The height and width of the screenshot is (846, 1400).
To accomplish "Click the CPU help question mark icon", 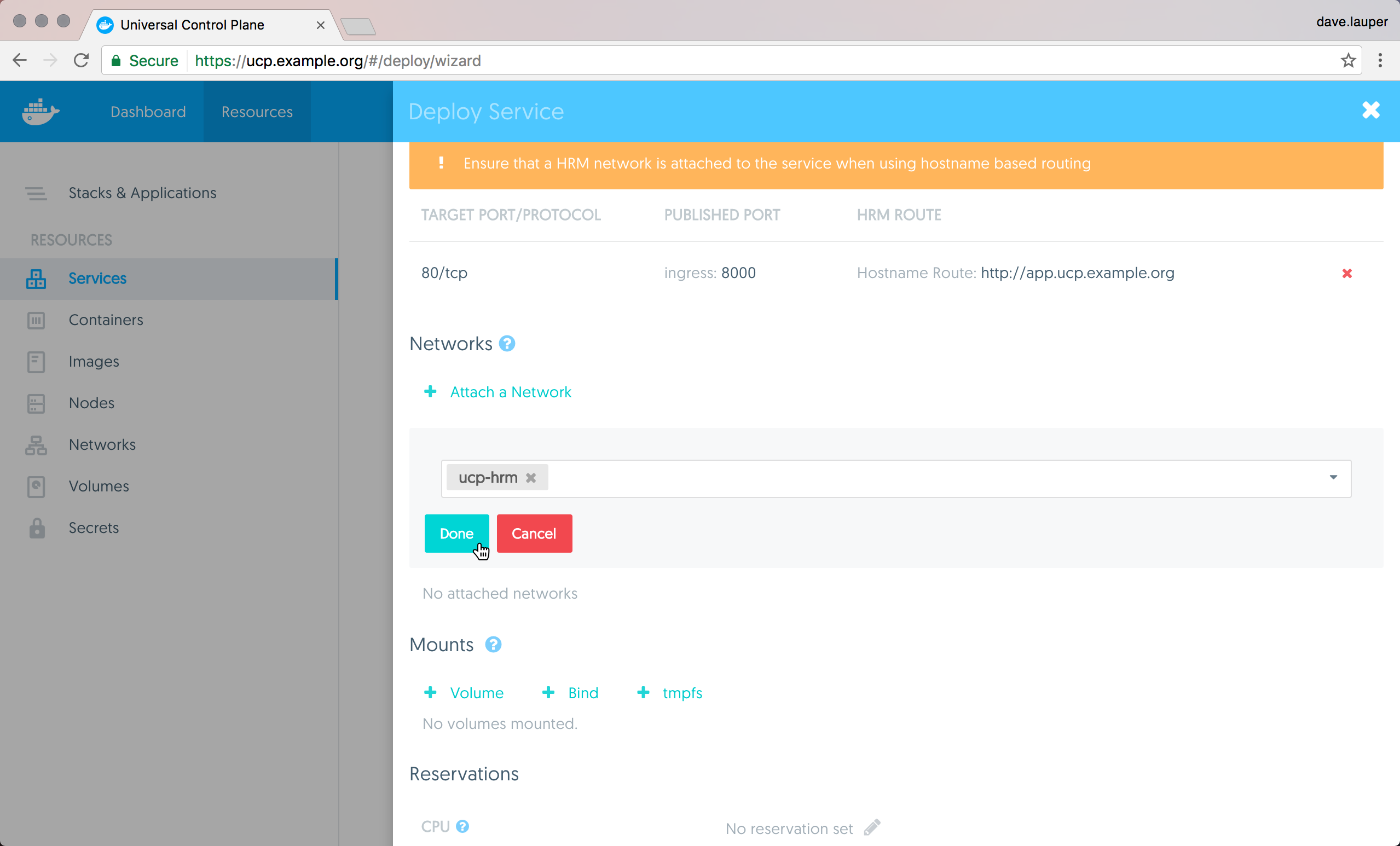I will (462, 826).
